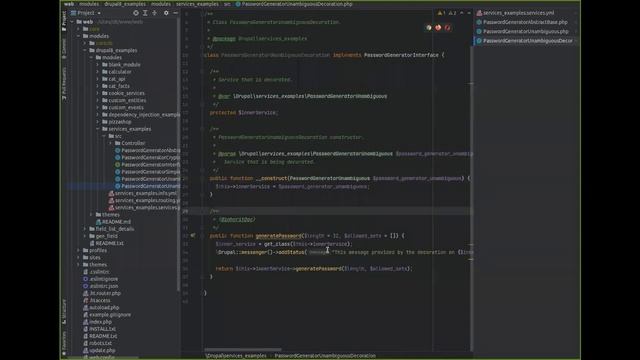This screenshot has width=640, height=360.
Task: Select the dependency_injection_example folder
Action: [141, 115]
